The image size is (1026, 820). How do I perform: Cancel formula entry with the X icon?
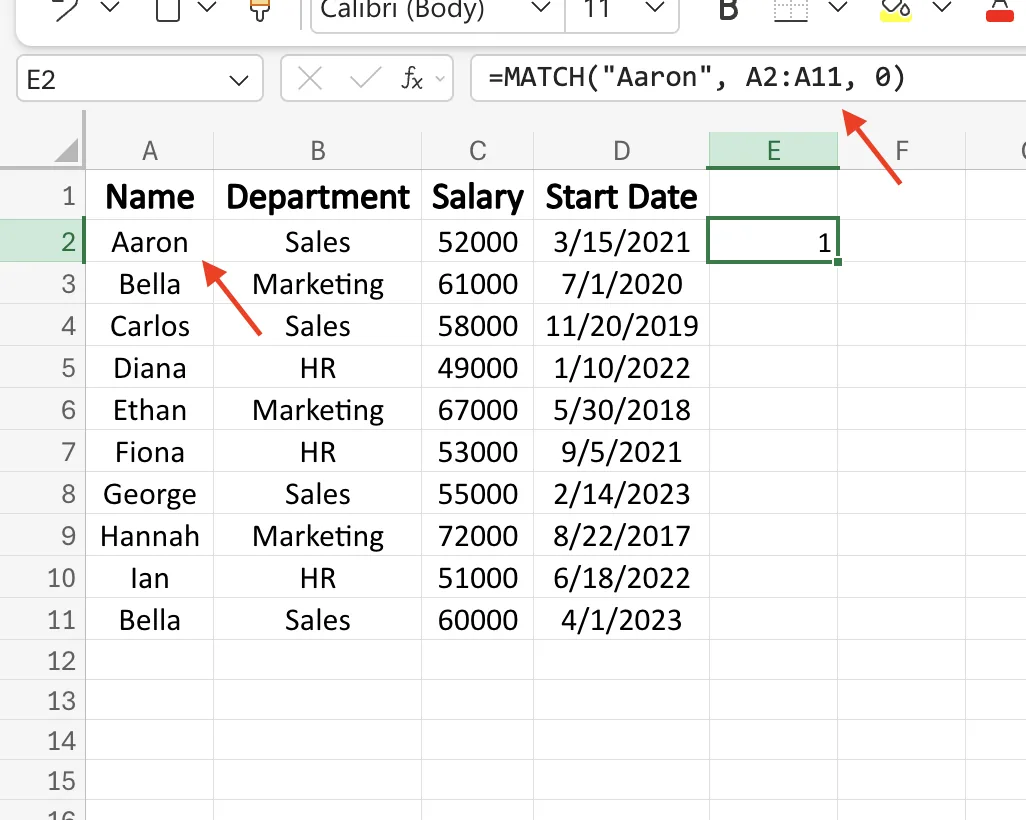point(310,79)
